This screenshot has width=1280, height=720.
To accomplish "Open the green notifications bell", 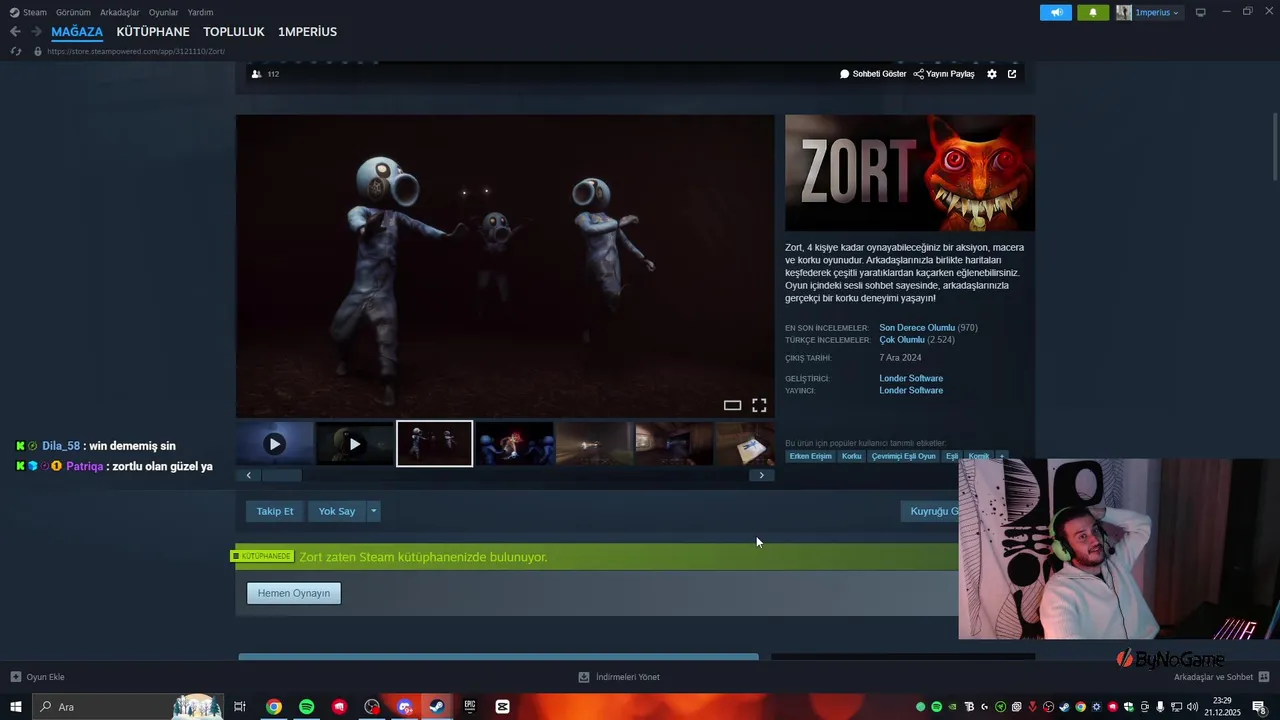I will tap(1093, 13).
